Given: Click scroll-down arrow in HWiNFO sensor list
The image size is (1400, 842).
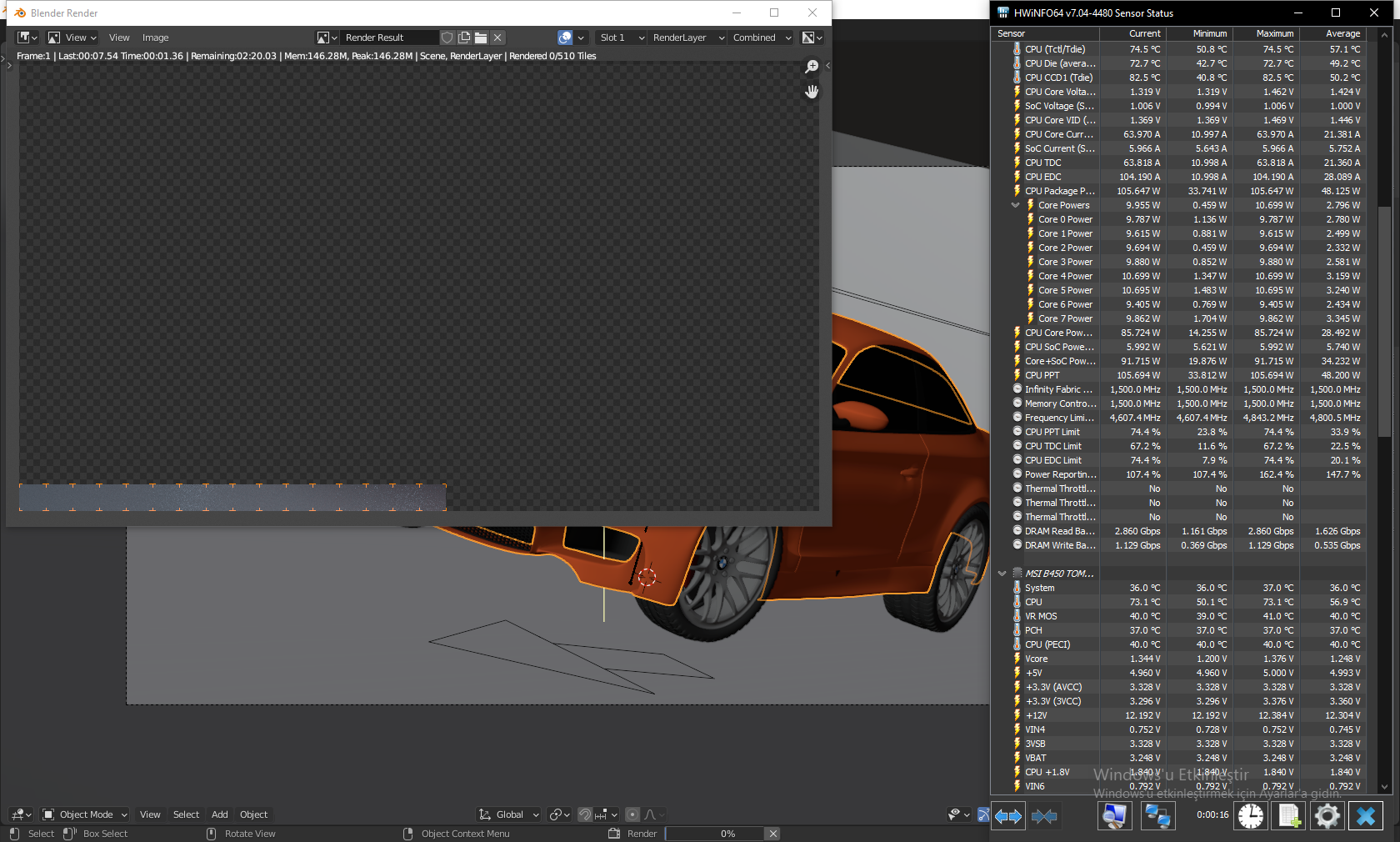Looking at the screenshot, I should click(x=1384, y=786).
